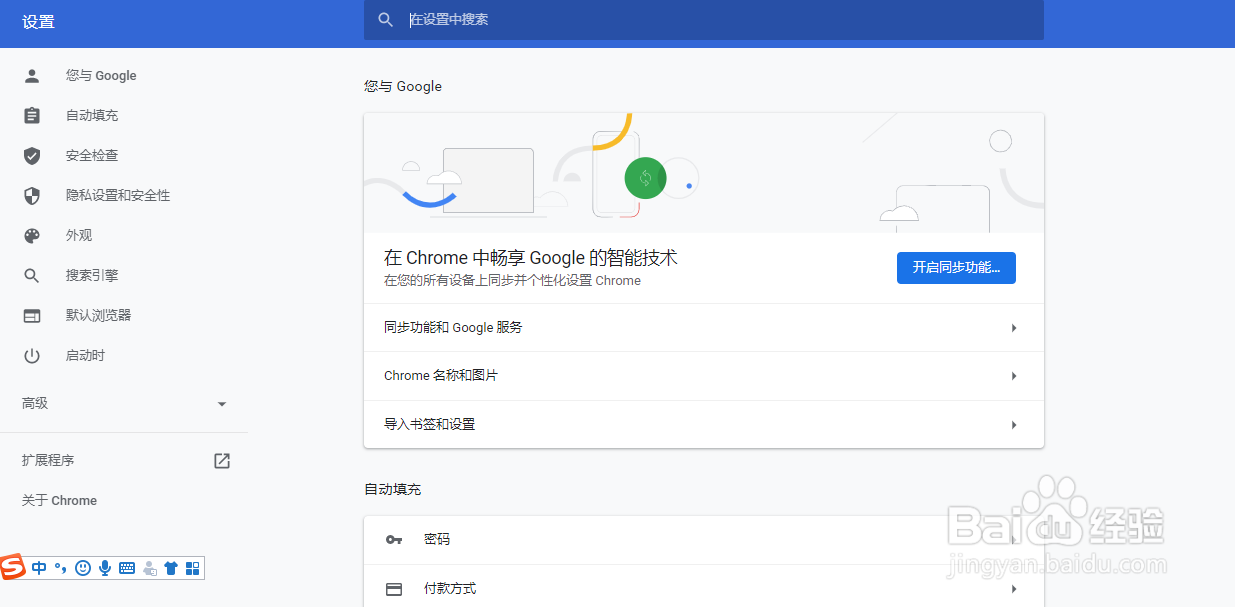Collapse the 高级 section in the sidebar

(222, 403)
